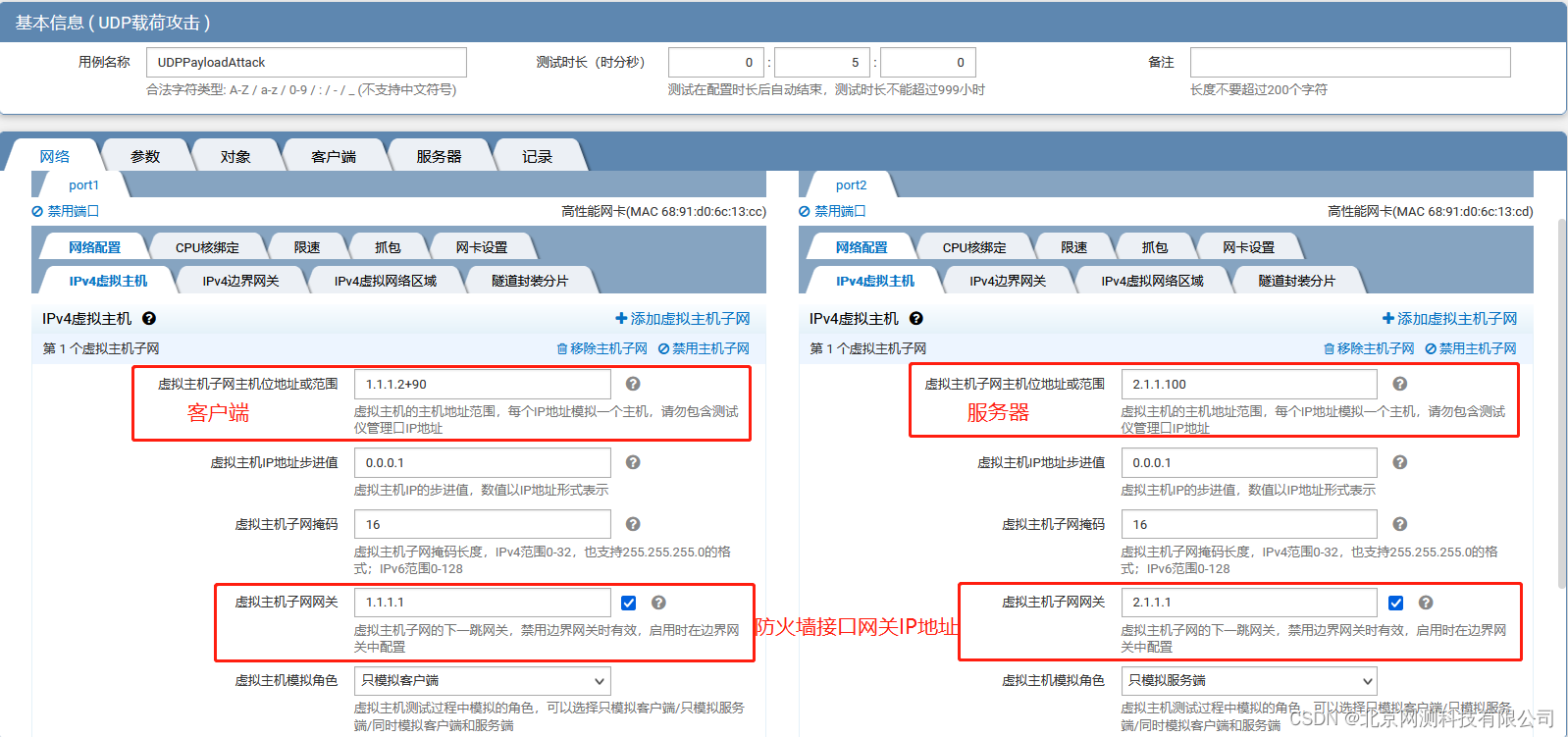Open port2 网卡设置 tab

1249,247
